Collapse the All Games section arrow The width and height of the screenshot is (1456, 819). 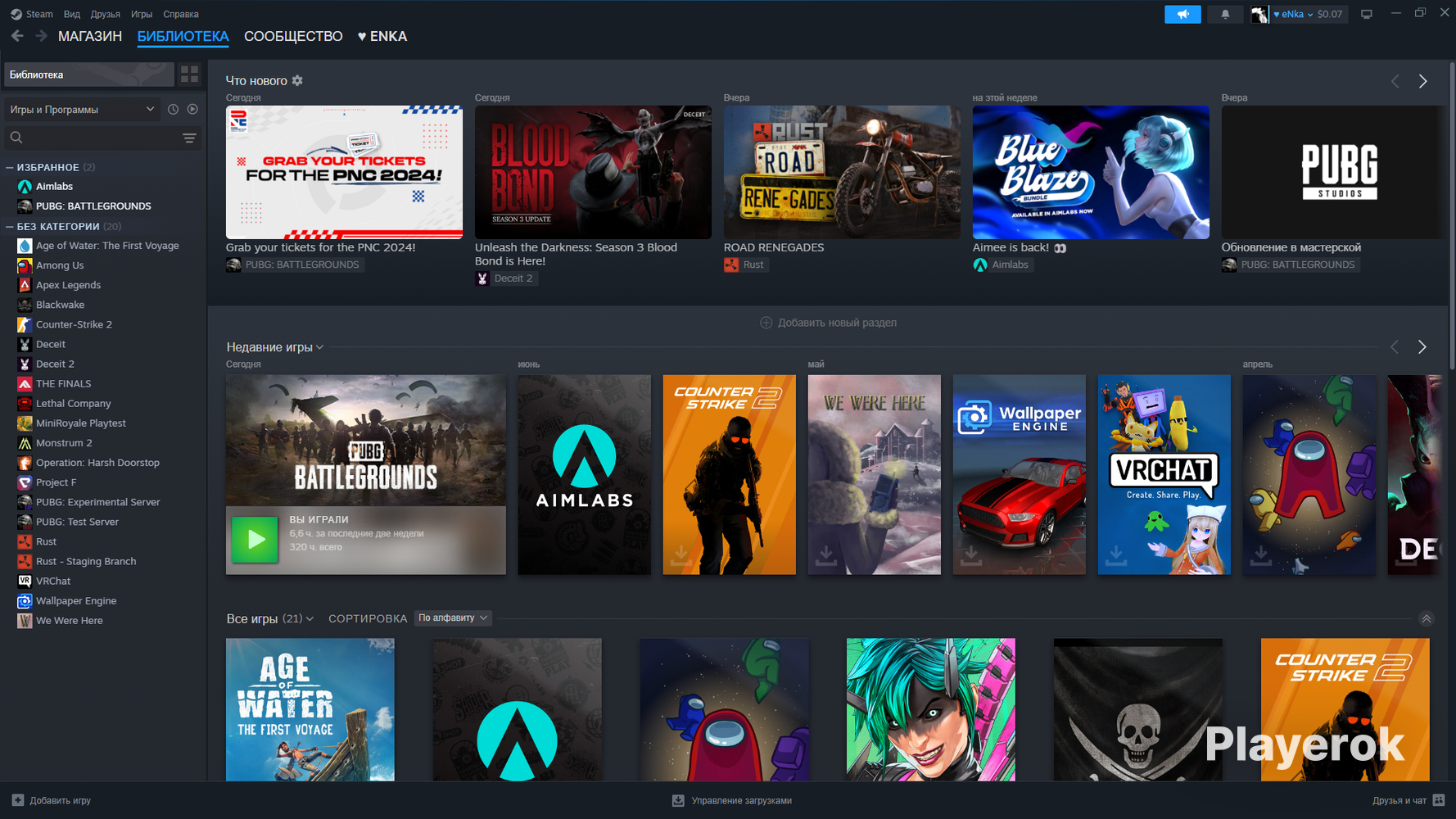[x=1427, y=619]
